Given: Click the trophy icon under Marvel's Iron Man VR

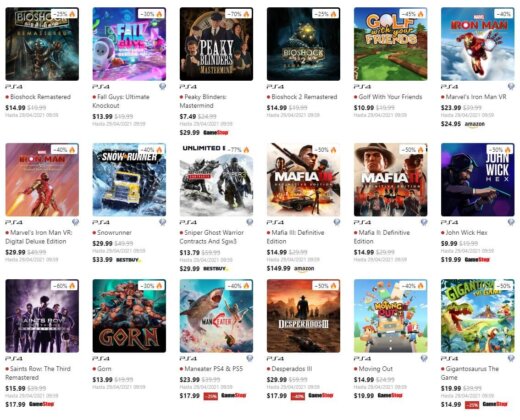Looking at the screenshot, I should [511, 87].
